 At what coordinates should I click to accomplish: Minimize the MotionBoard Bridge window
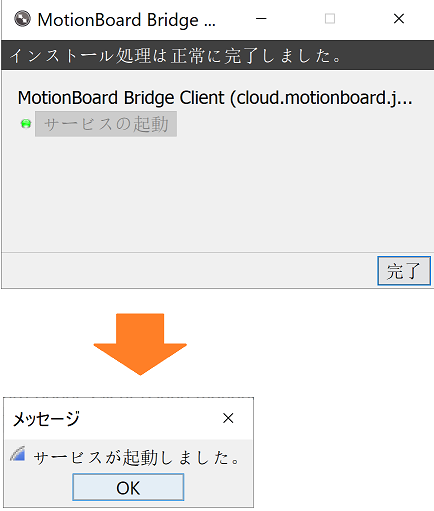pyautogui.click(x=261, y=19)
